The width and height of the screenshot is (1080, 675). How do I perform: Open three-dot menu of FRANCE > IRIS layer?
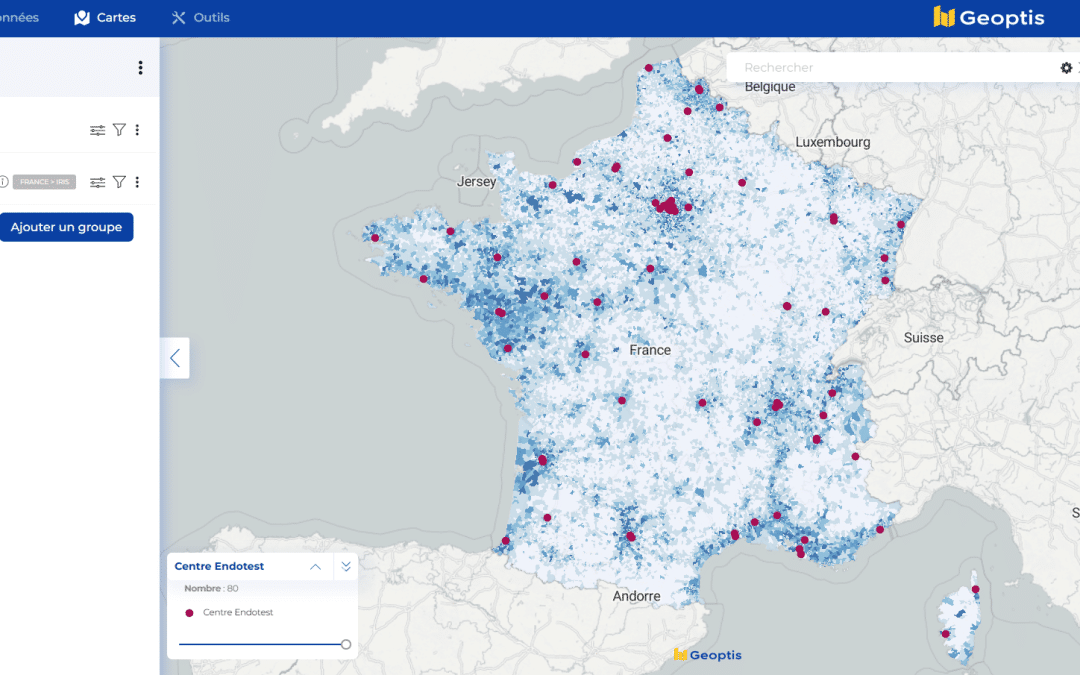coord(137,182)
